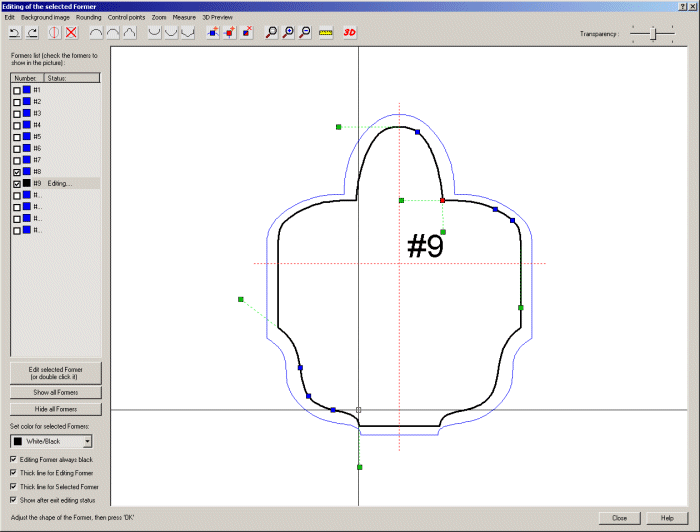Toggle 'Editing Former always black' checkbox
The width and height of the screenshot is (700, 532).
[x=13, y=460]
